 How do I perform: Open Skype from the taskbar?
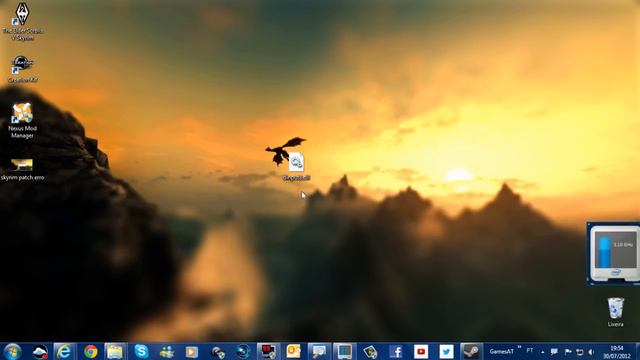coord(141,351)
